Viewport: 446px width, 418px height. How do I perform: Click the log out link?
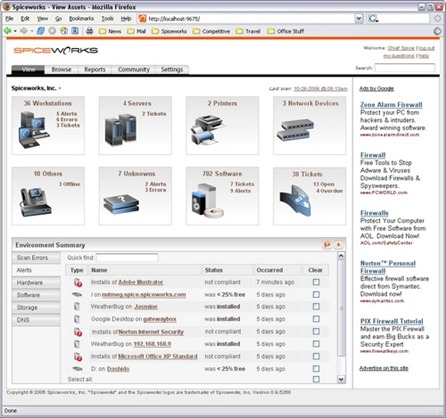click(x=426, y=48)
